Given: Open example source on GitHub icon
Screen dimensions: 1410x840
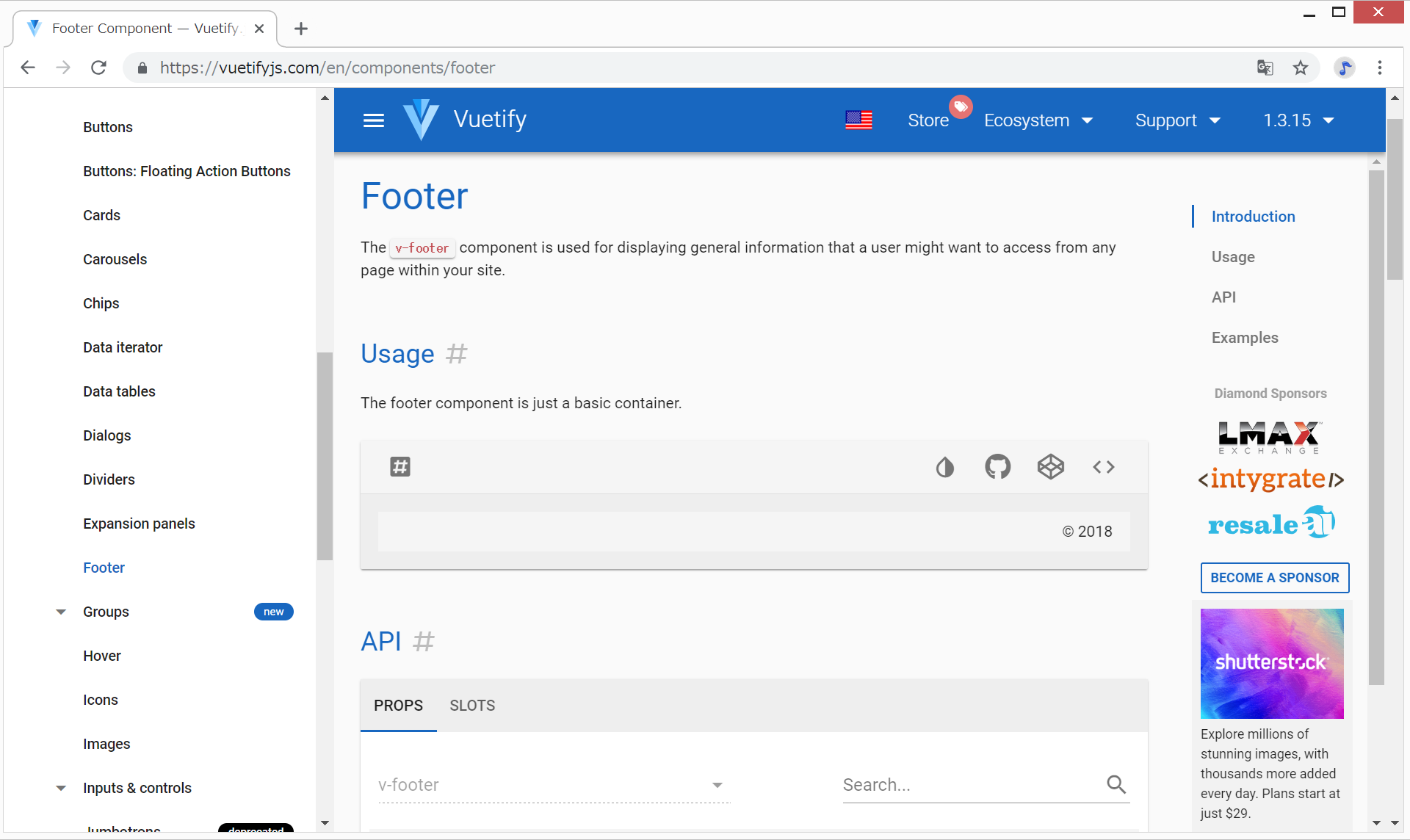Looking at the screenshot, I should pos(997,467).
